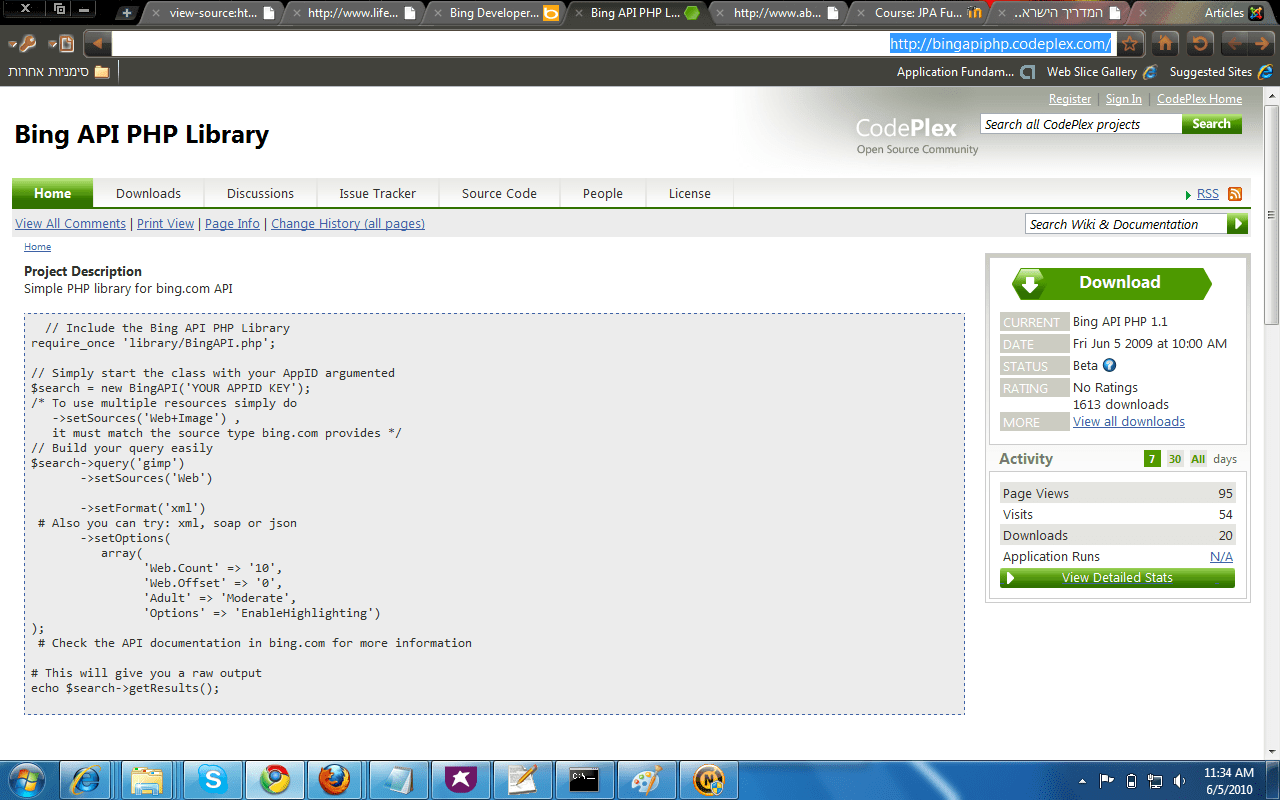Open the command prompt taskbar icon

[584, 779]
